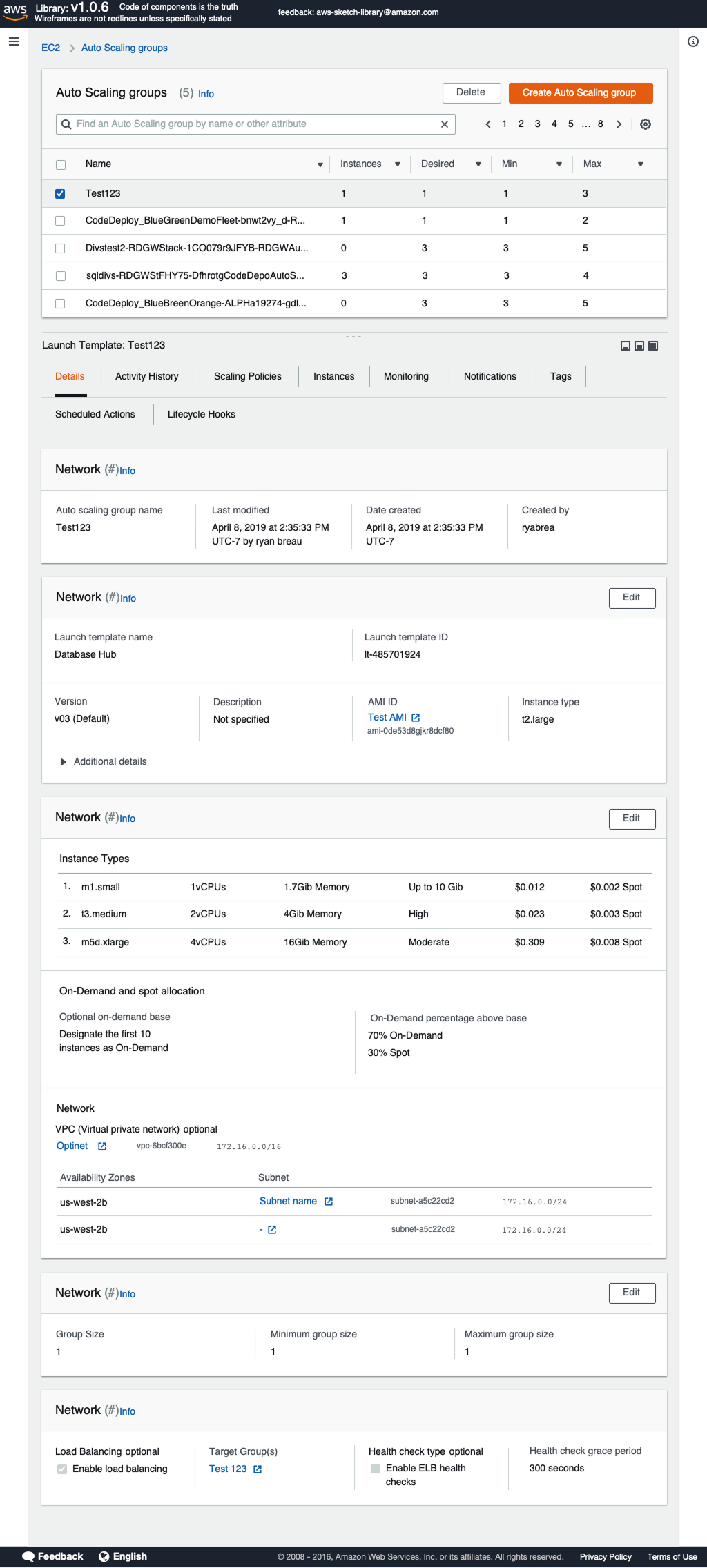The height and width of the screenshot is (1568, 707).
Task: Check the sqldivs-RDGWStFHY75 row checkbox
Action: pos(61,276)
